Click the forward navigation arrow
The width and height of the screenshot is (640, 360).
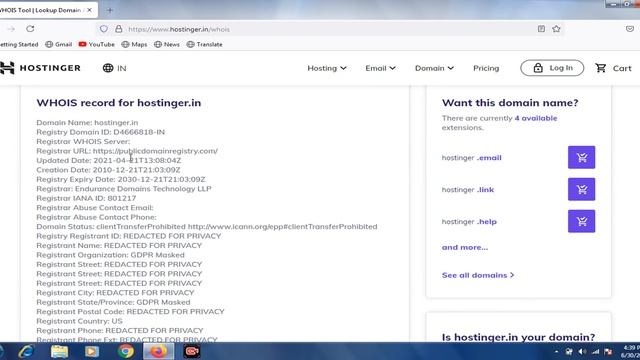[x=11, y=29]
